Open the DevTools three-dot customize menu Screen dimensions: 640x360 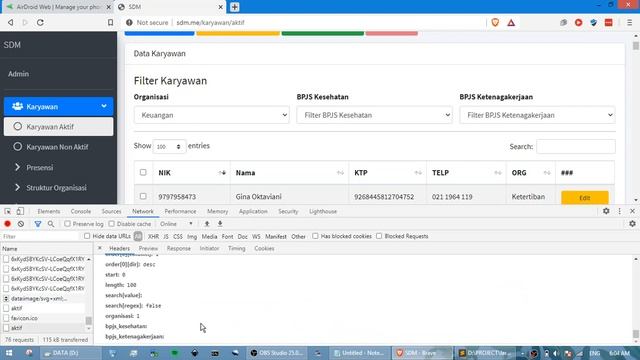tap(620, 211)
